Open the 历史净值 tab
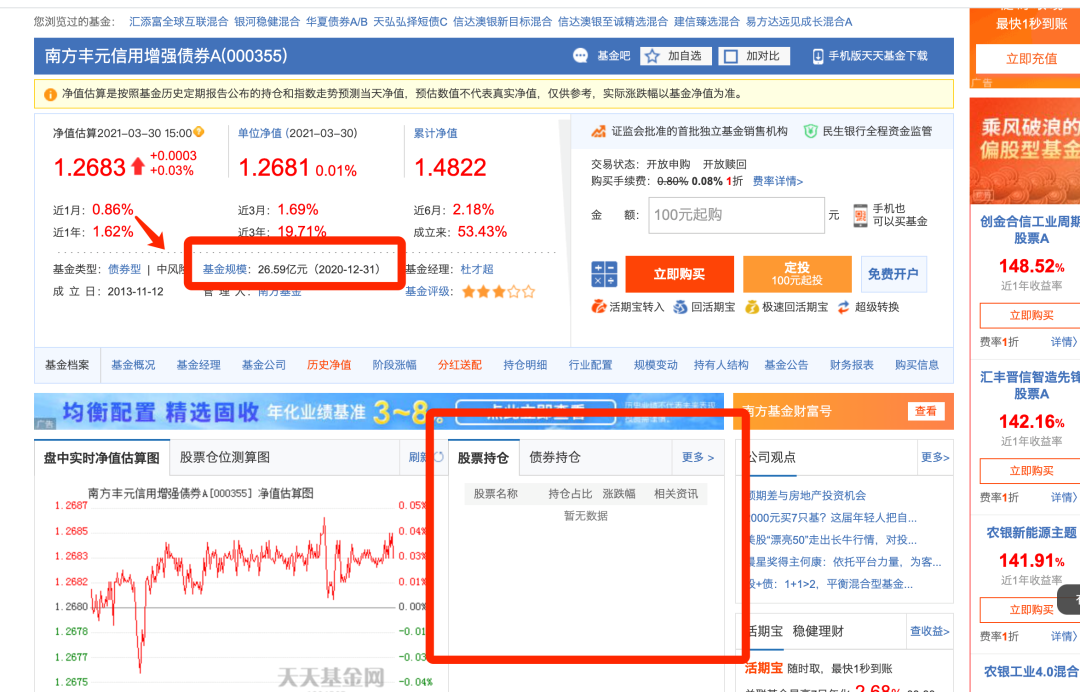The width and height of the screenshot is (1080, 692). [x=329, y=365]
